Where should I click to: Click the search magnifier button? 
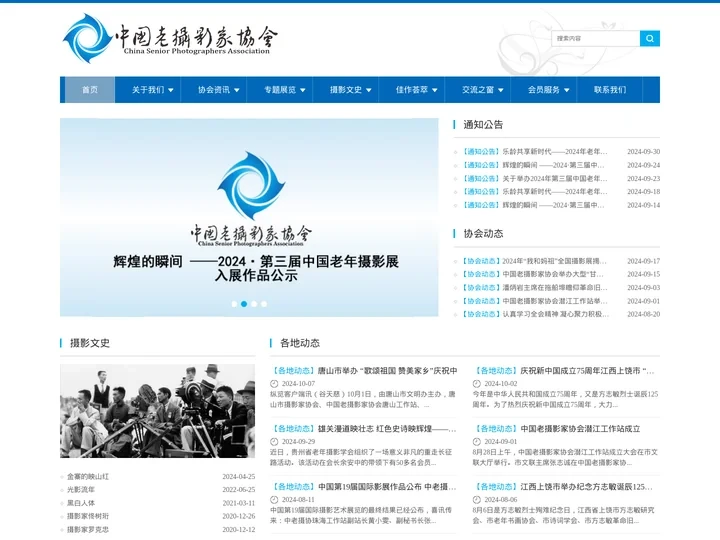click(649, 39)
